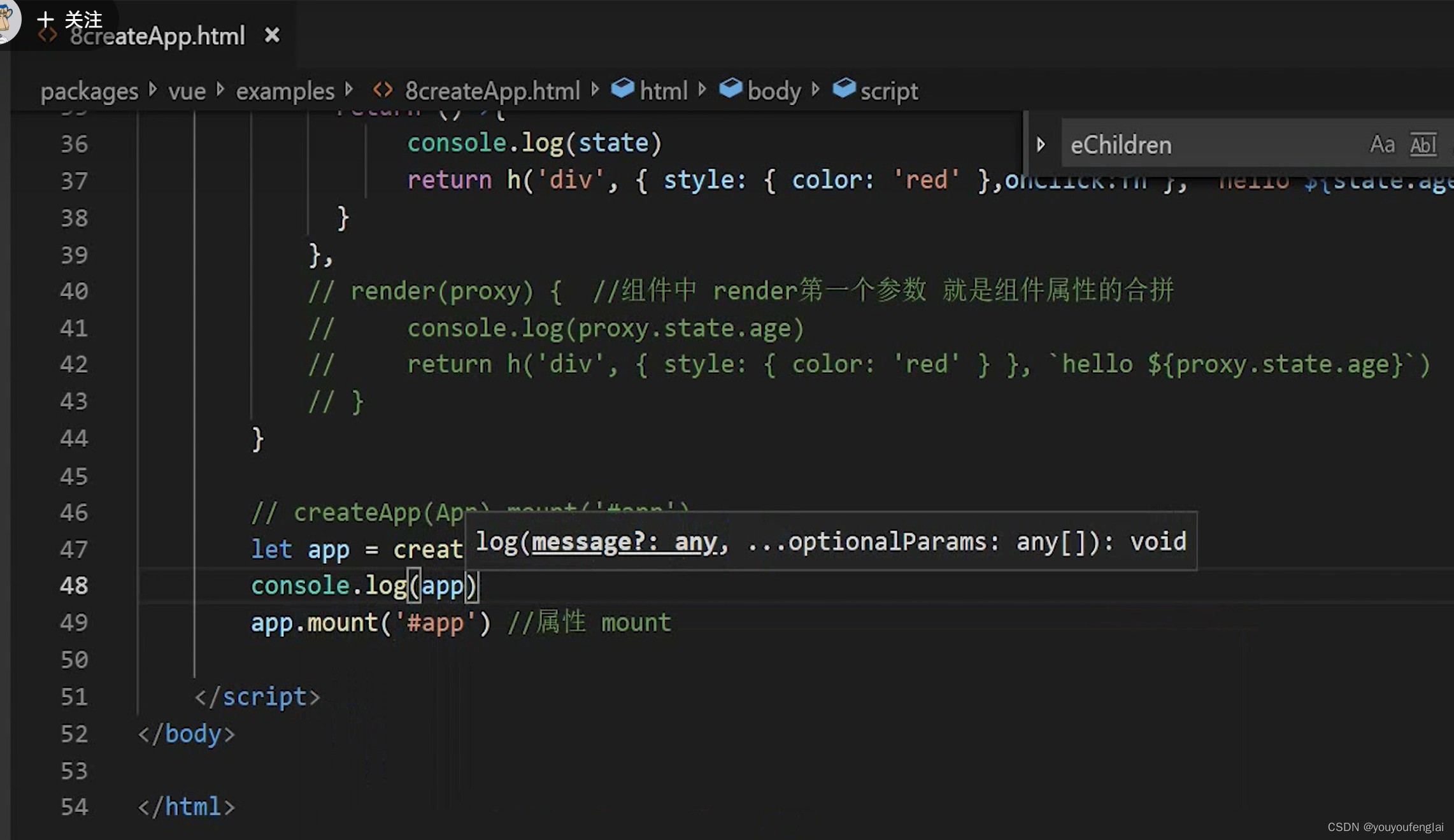This screenshot has height=840, width=1454.
Task: Click line number 48 in gutter
Action: [74, 585]
